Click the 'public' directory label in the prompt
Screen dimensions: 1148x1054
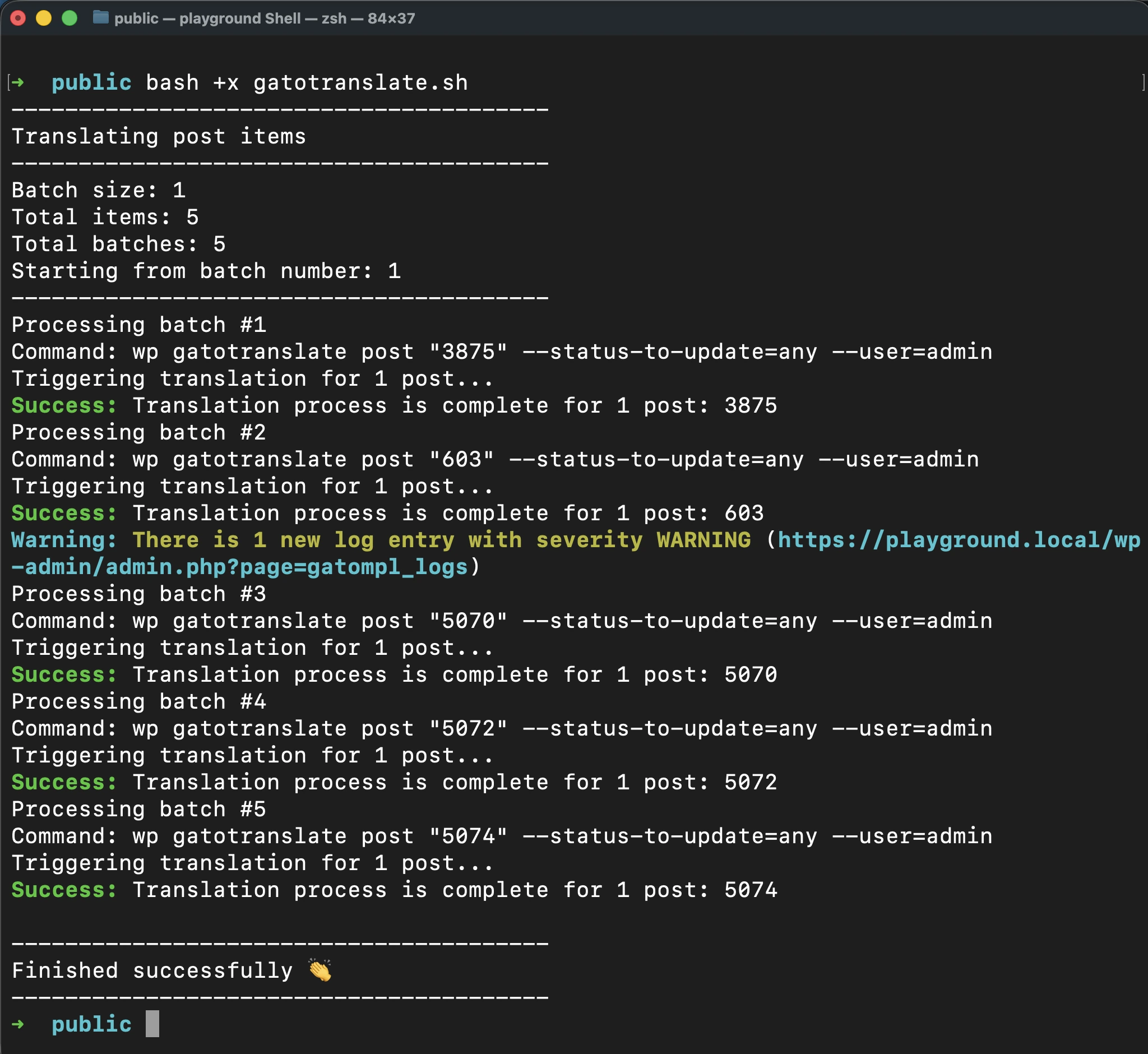[91, 1024]
